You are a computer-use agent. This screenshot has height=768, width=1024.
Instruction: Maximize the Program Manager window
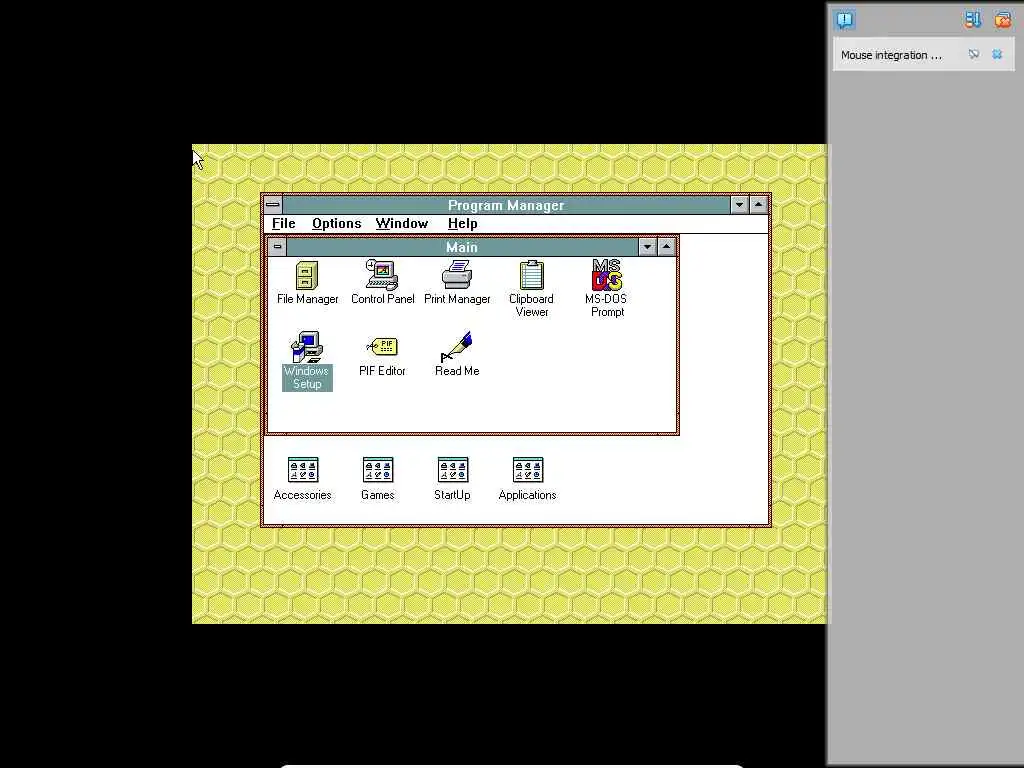(x=758, y=205)
